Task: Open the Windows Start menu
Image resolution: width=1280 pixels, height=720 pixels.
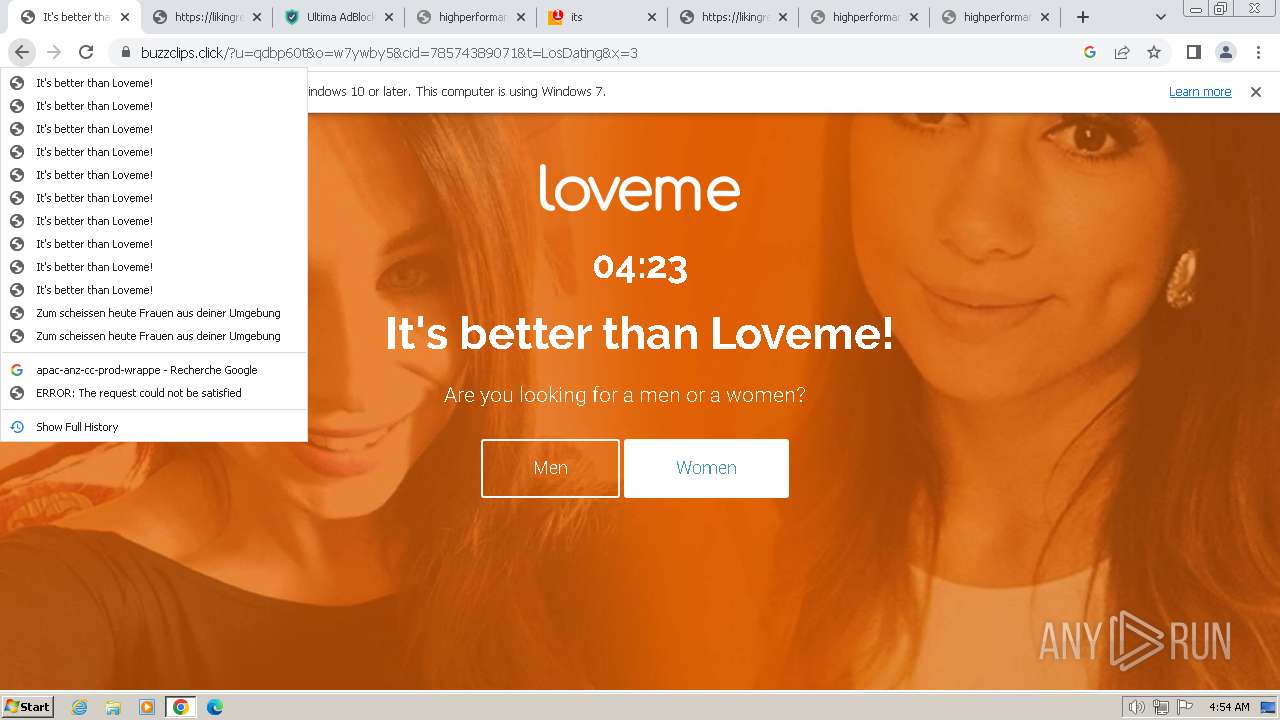Action: (27, 706)
